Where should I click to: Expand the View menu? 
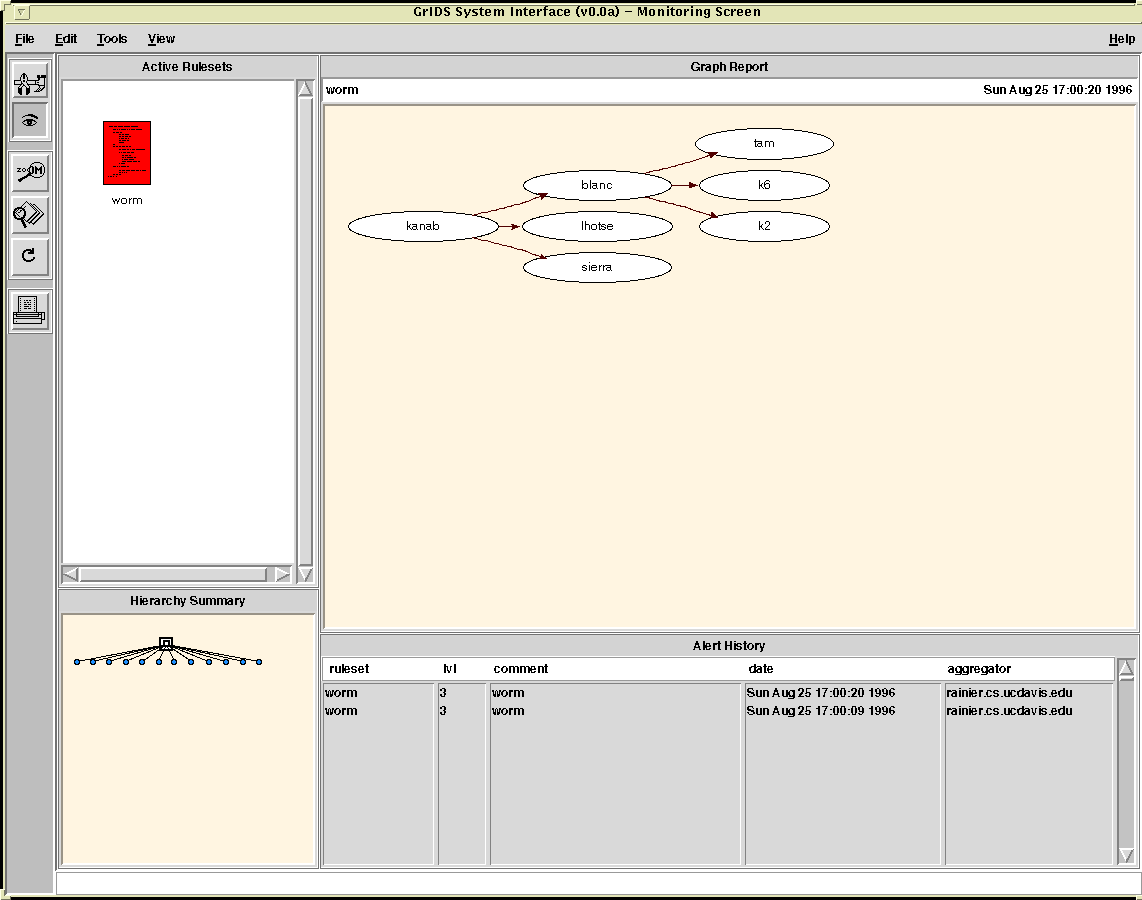coord(161,39)
